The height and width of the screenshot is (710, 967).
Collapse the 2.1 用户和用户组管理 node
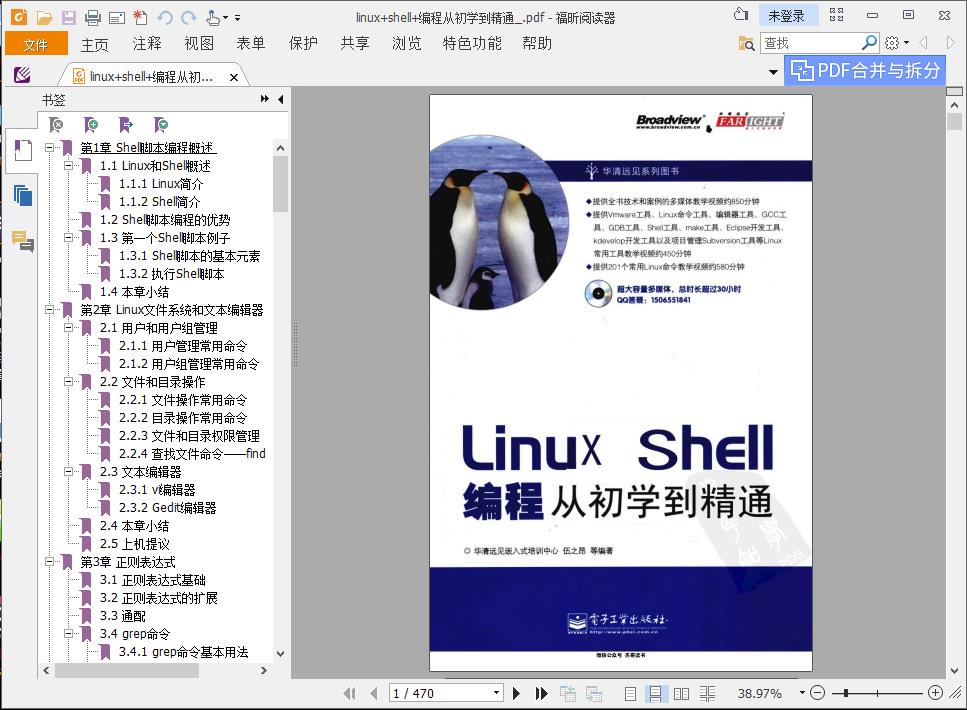[x=68, y=328]
